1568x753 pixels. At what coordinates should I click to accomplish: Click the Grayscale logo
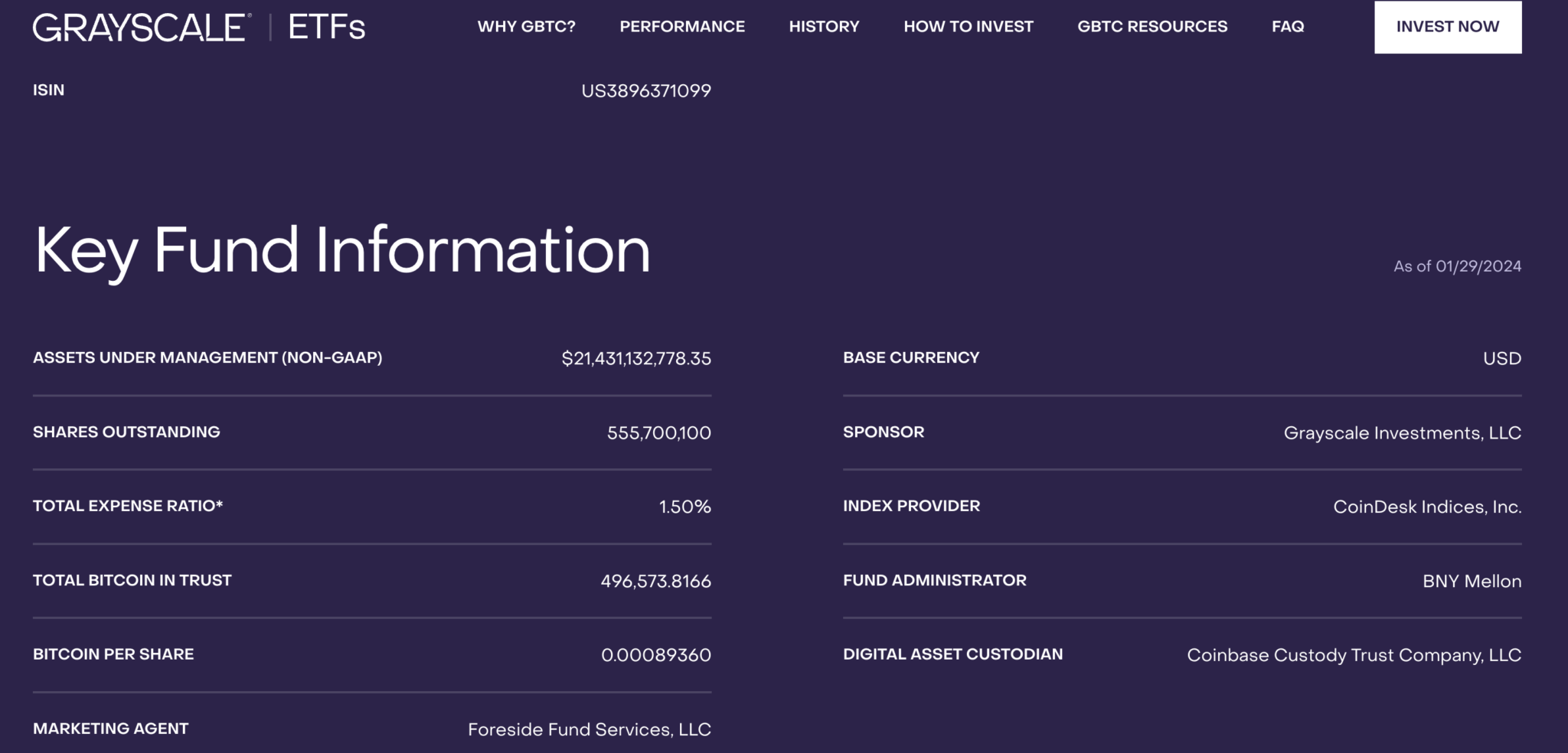(141, 28)
